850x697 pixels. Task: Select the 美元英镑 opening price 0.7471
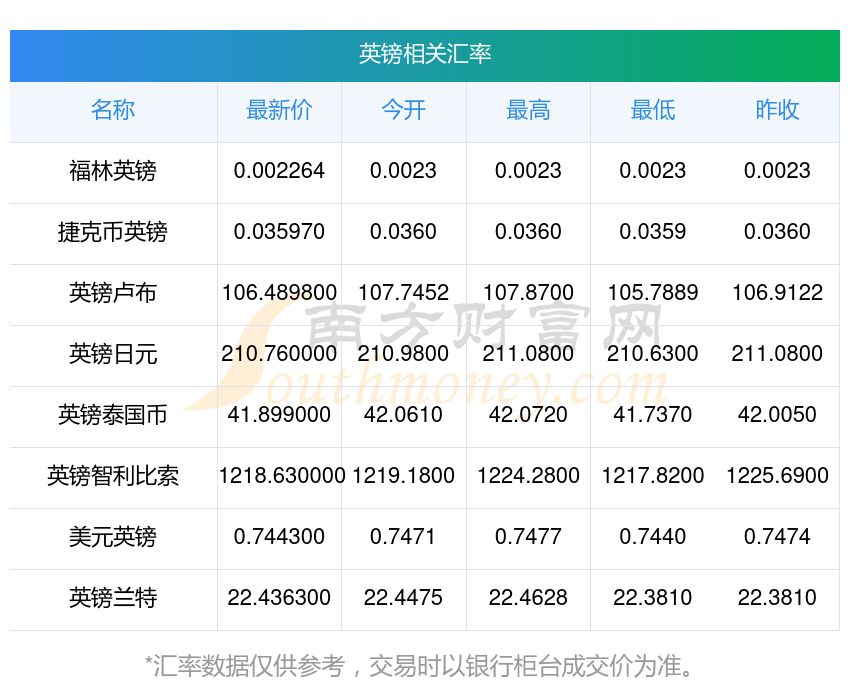coord(403,537)
